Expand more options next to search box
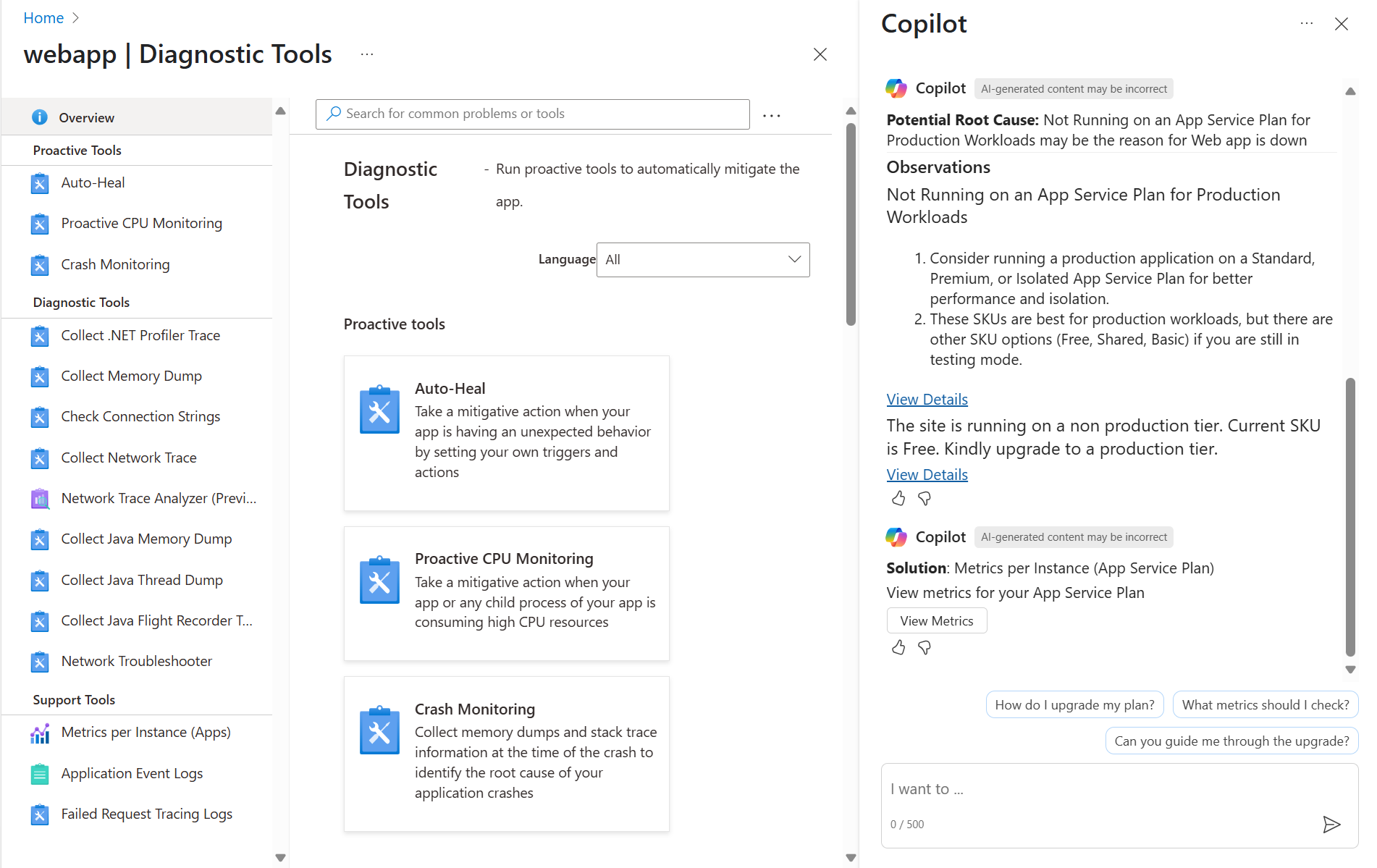Viewport: 1377px width, 868px height. coord(772,115)
